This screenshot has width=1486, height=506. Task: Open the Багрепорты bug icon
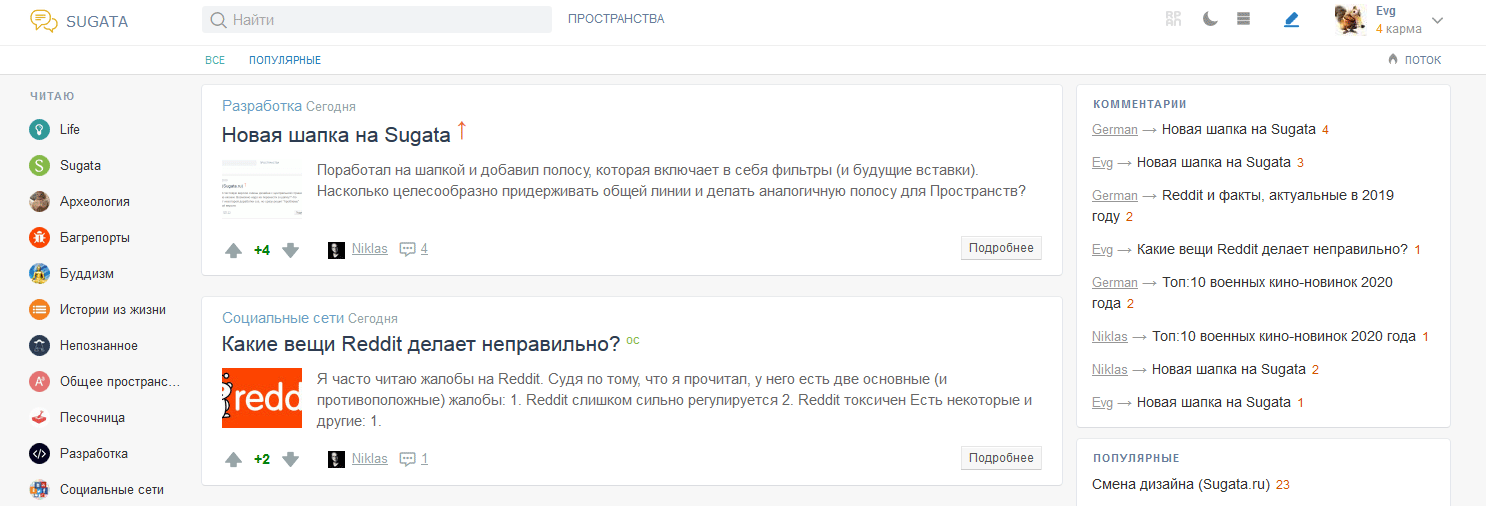point(39,237)
